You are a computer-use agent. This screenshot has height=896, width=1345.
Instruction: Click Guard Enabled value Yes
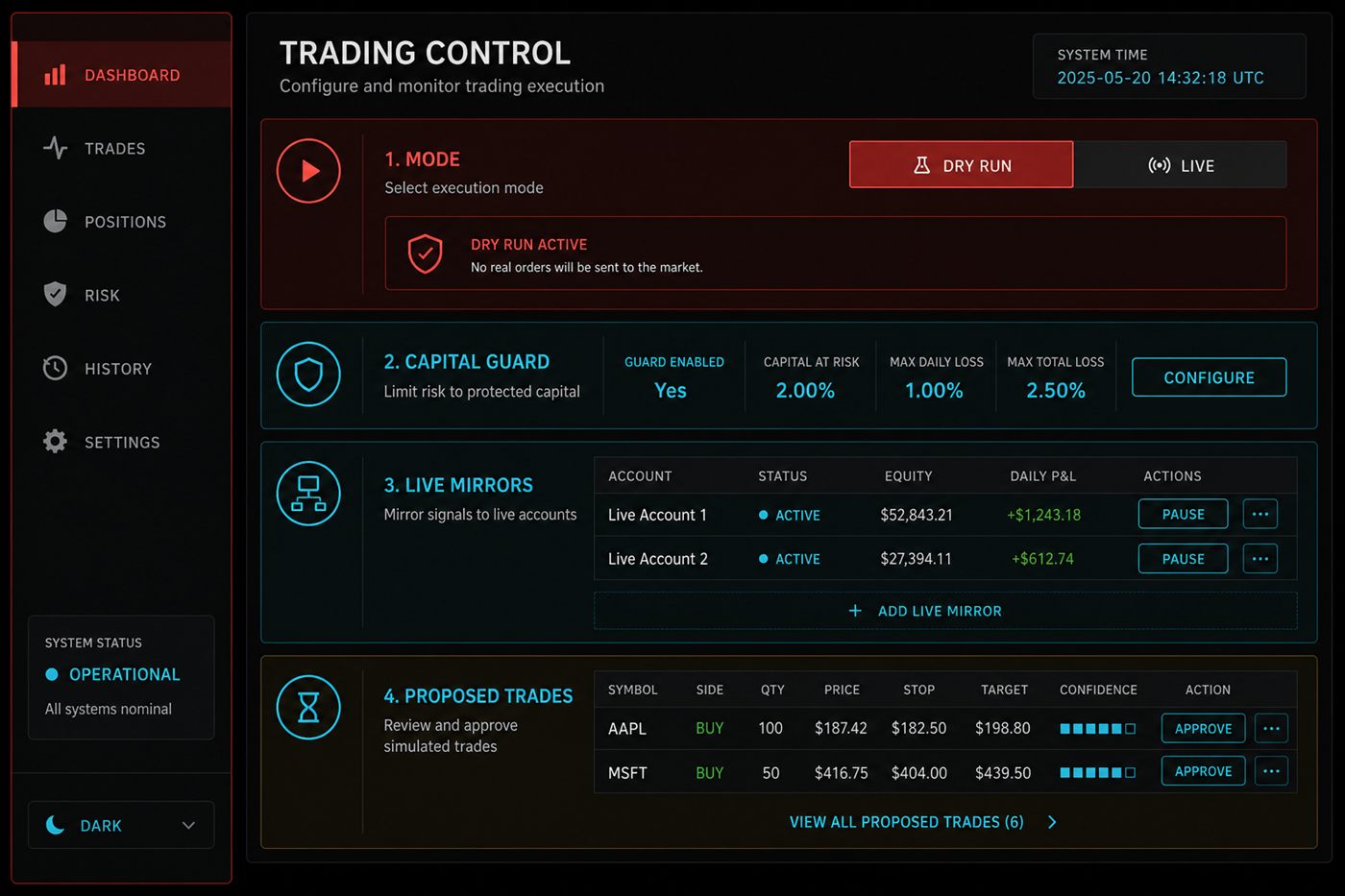[671, 390]
